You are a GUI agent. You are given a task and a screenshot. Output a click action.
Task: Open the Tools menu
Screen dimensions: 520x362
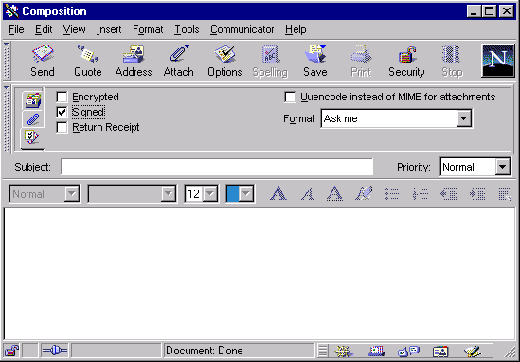pos(187,30)
